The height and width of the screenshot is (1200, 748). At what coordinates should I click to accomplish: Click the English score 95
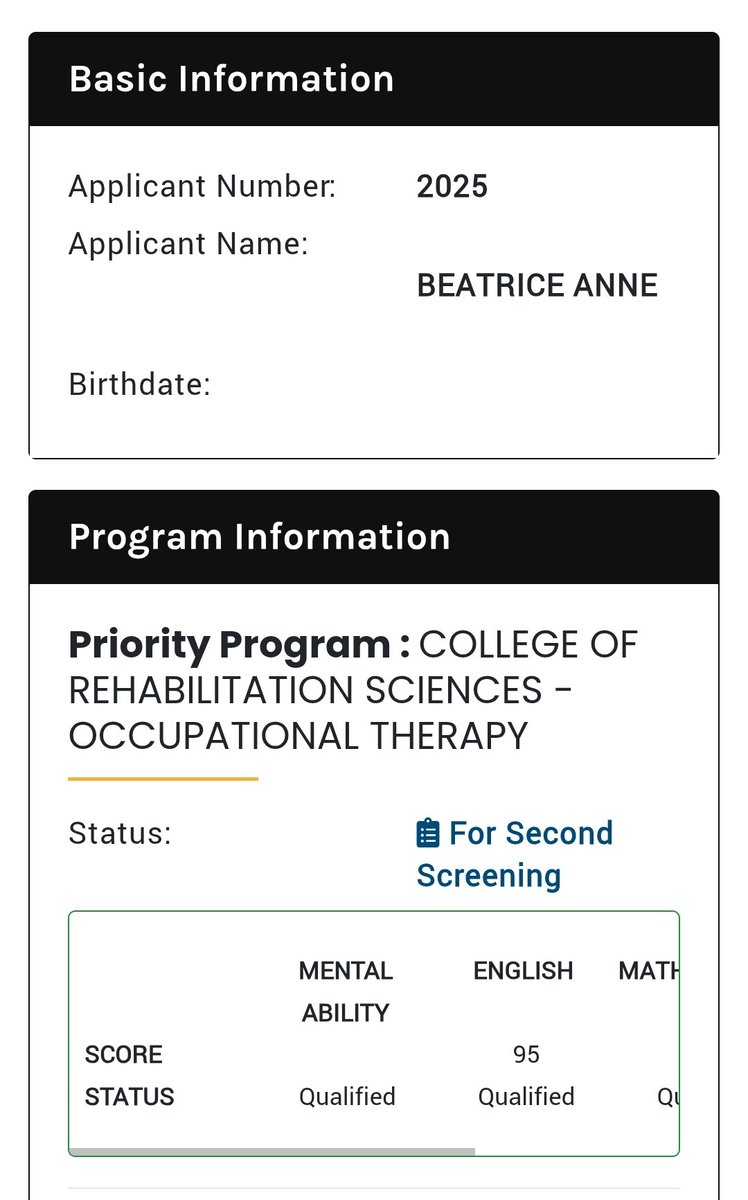(526, 1055)
